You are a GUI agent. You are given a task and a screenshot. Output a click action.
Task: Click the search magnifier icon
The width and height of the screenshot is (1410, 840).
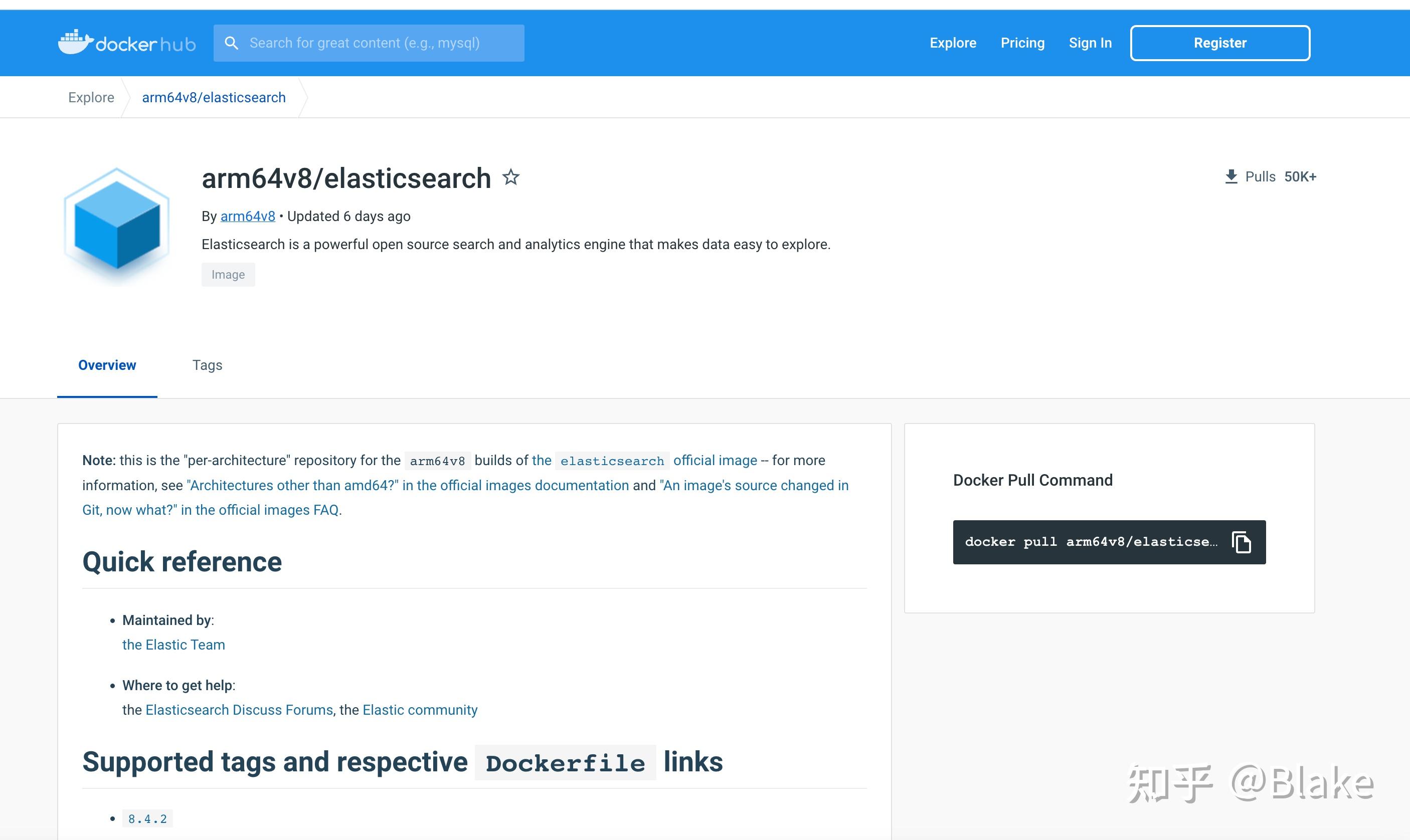pyautogui.click(x=232, y=42)
